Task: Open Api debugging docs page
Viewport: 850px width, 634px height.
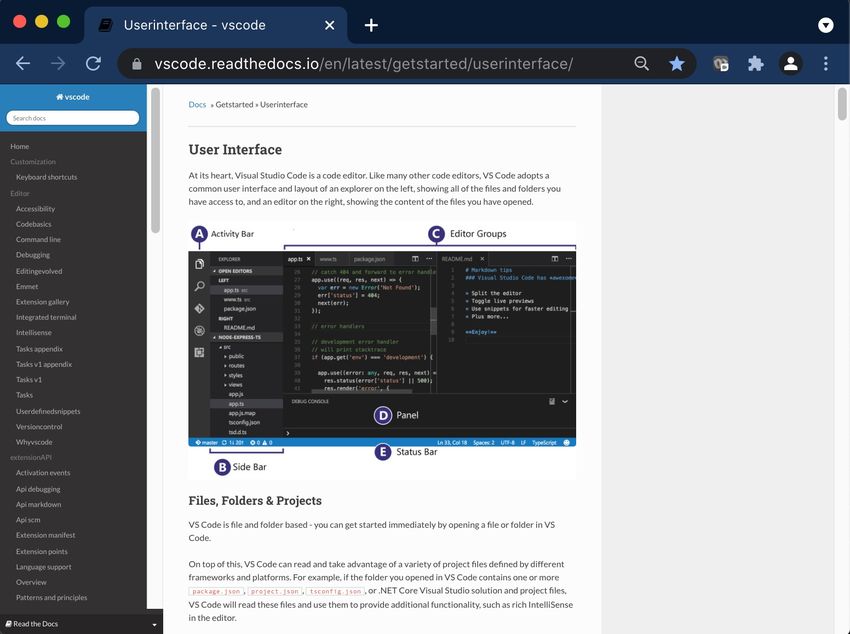Action: tap(38, 489)
